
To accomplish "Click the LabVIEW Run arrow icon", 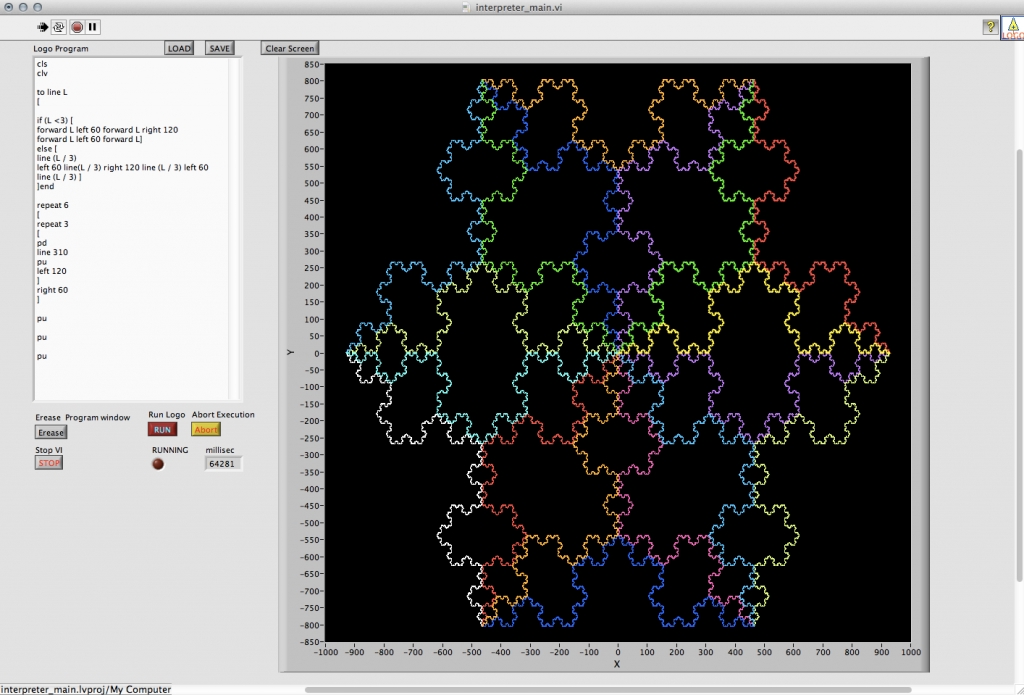I will click(43, 27).
